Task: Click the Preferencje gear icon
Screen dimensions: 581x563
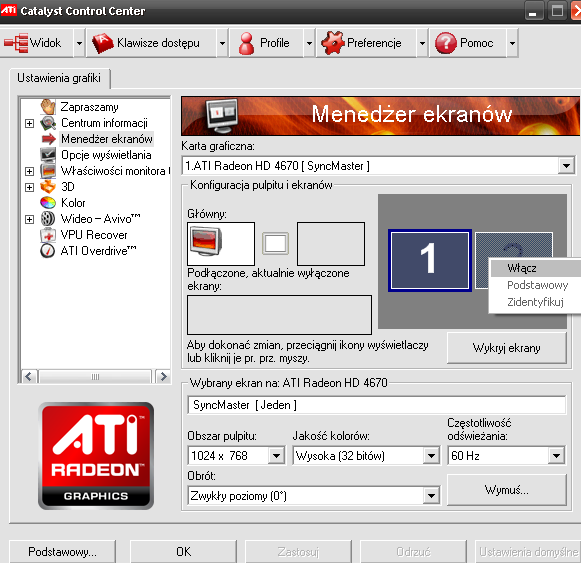Action: click(332, 43)
